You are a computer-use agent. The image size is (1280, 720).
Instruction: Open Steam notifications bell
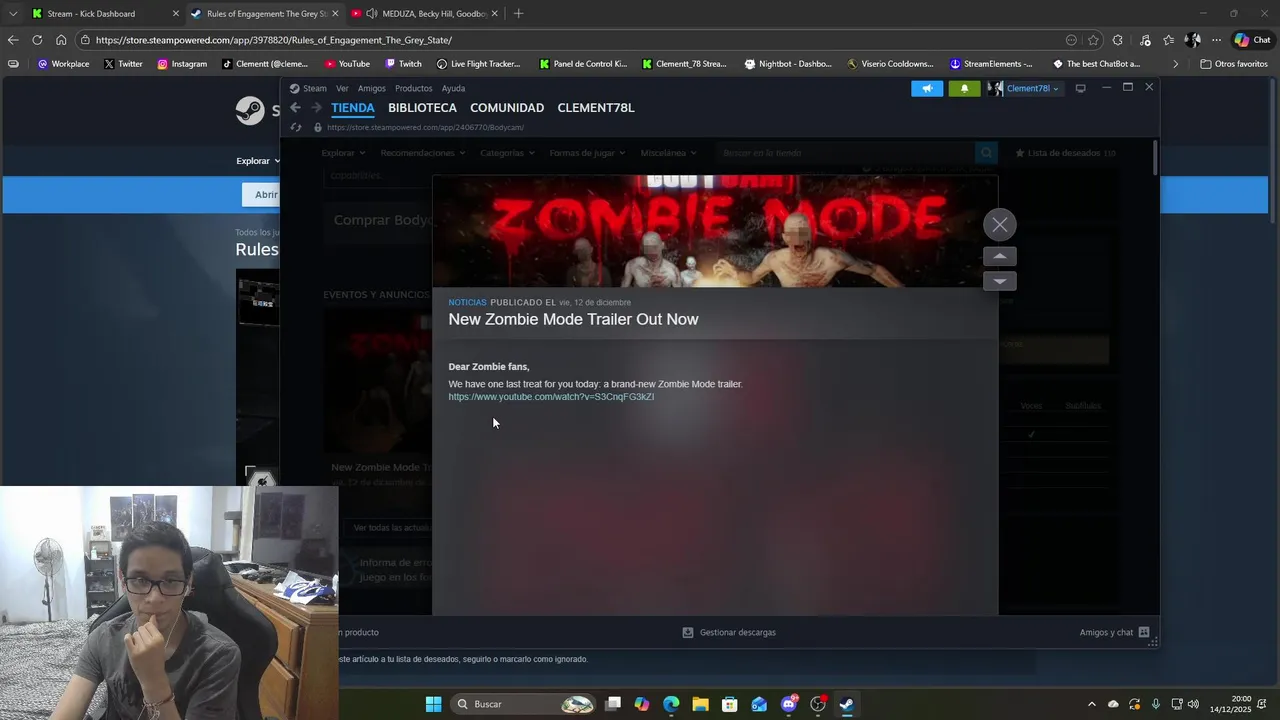(x=964, y=88)
